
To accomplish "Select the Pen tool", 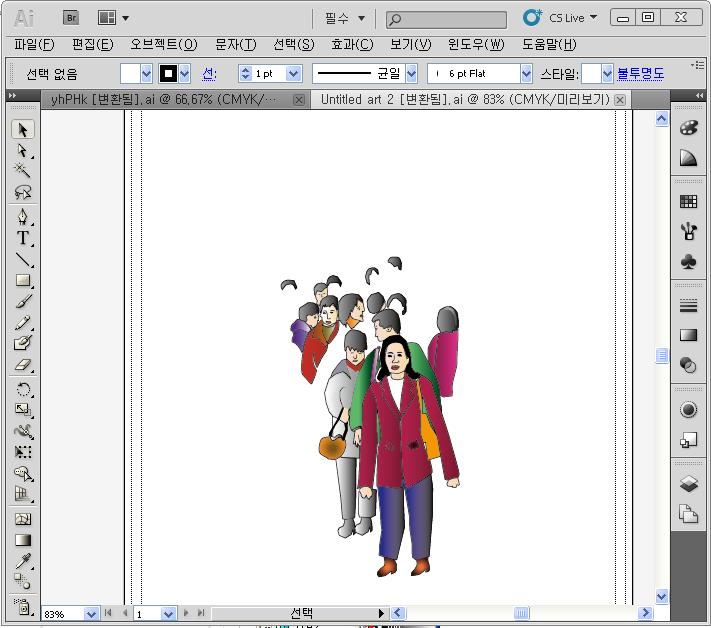I will coord(23,217).
